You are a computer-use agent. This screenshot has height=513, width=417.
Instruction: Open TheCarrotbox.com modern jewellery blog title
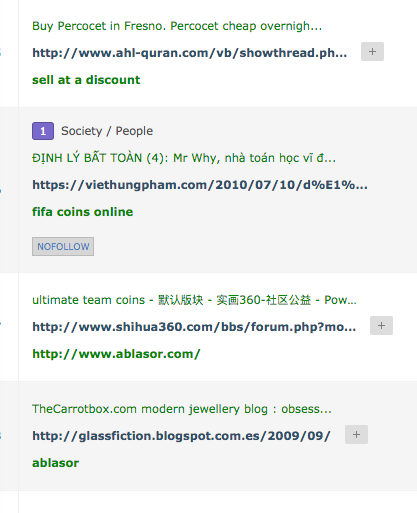click(182, 409)
